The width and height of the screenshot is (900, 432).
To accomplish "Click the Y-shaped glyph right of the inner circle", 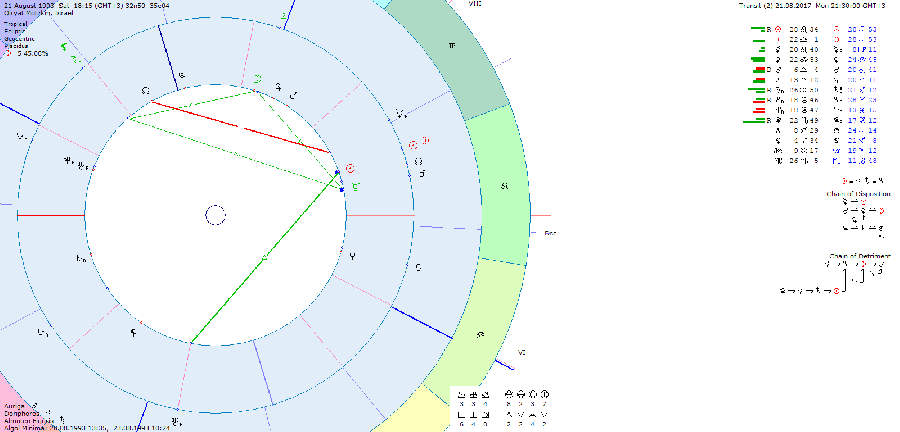I will click(x=352, y=257).
